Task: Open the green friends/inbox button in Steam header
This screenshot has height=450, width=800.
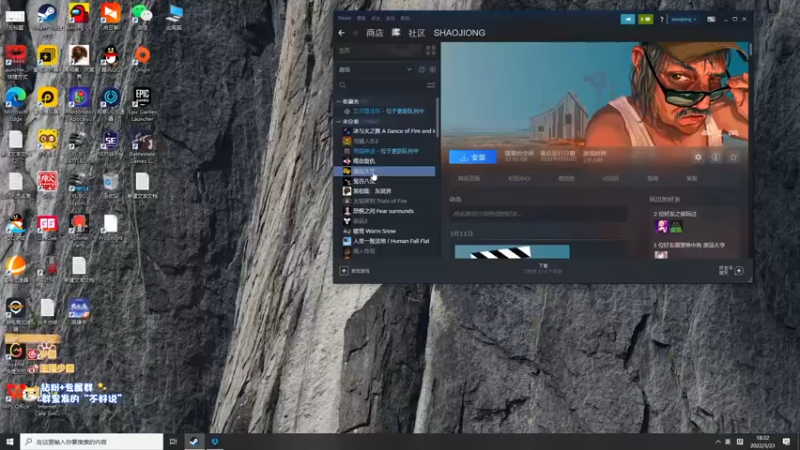Action: [645, 19]
